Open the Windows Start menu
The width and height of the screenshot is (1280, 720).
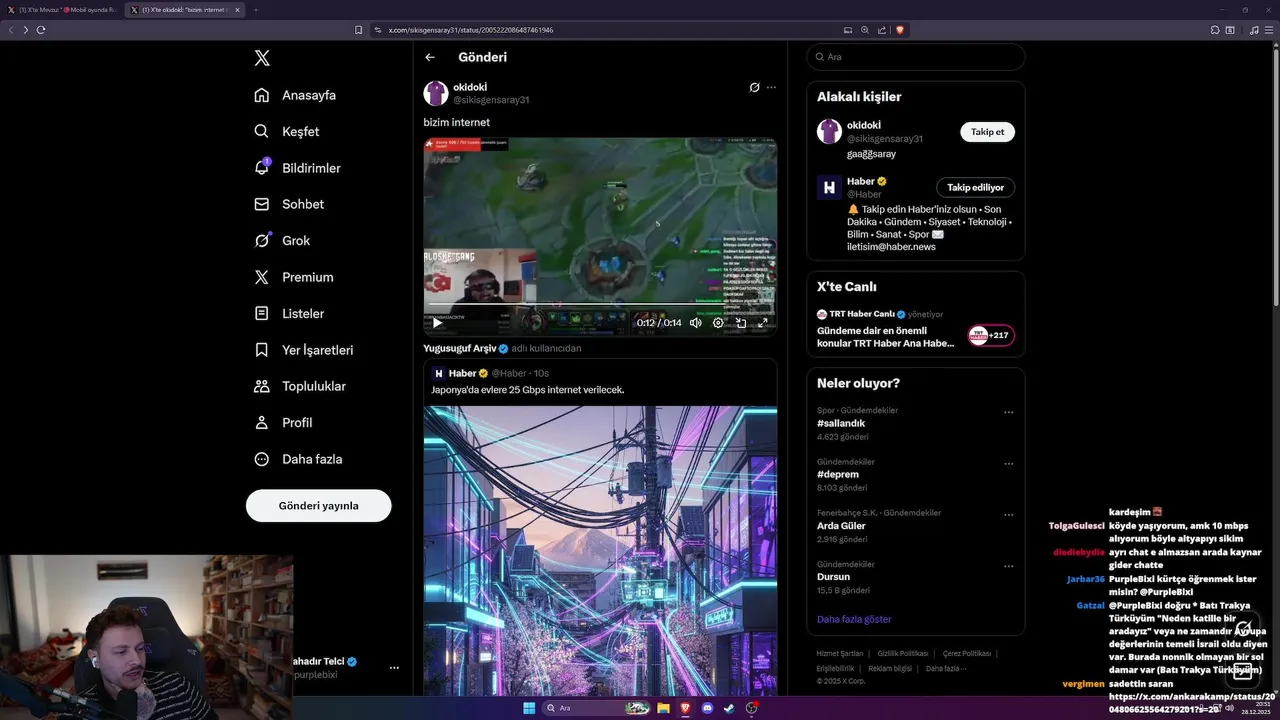529,708
